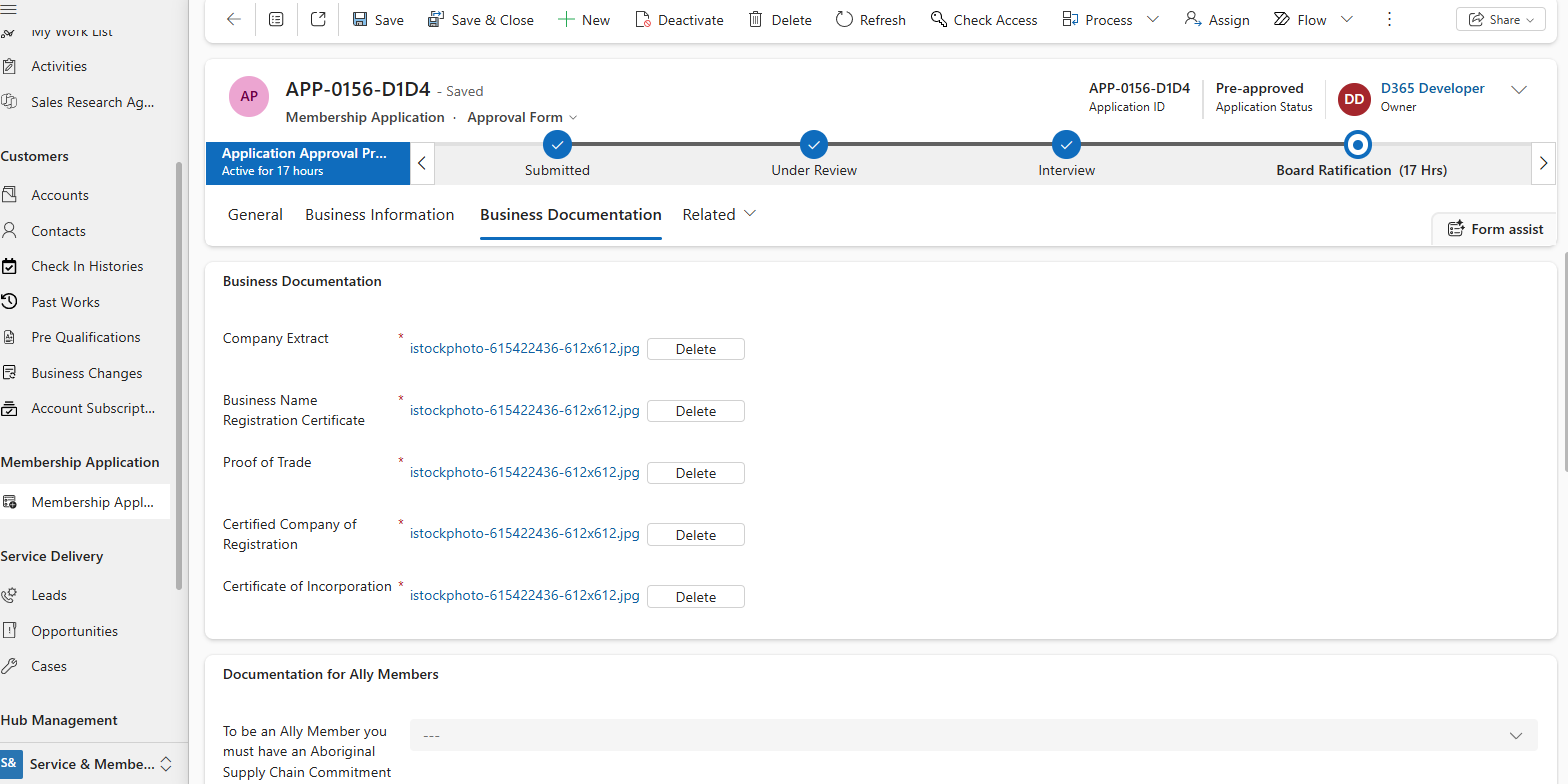
Task: Open the General tab
Action: 255,215
